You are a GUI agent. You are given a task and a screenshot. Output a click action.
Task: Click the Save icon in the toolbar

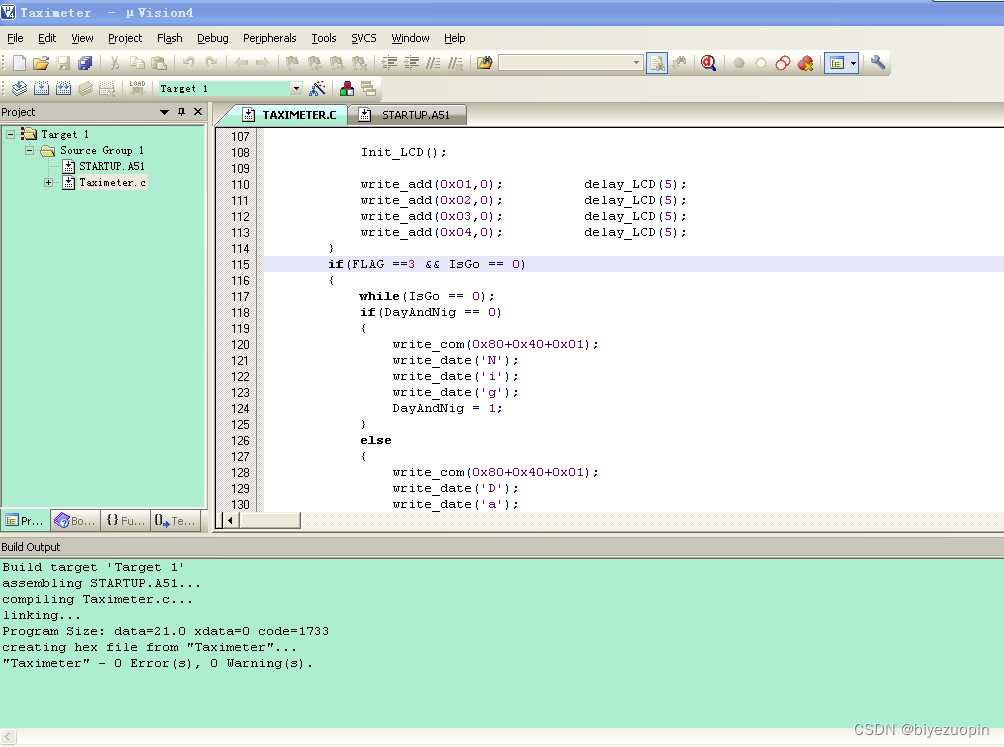pos(63,63)
